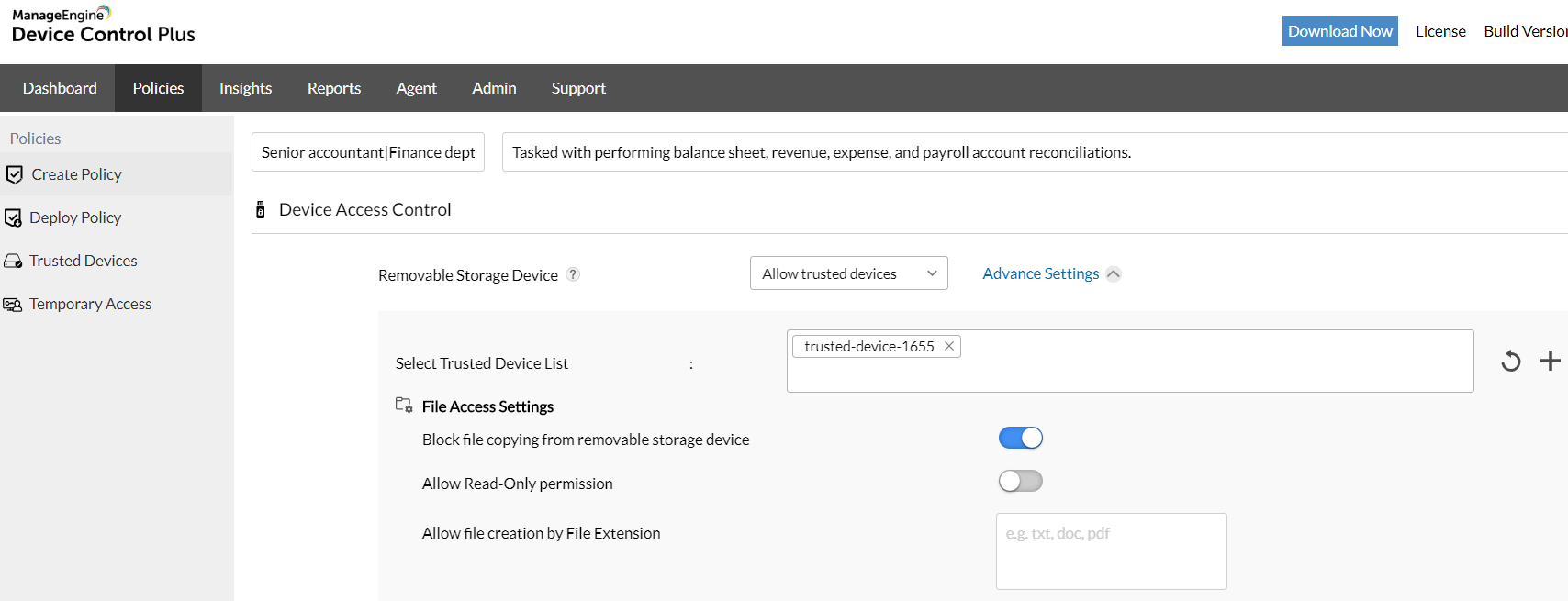This screenshot has height=601, width=1568.
Task: Click the Create Policy shield icon
Action: (x=14, y=174)
